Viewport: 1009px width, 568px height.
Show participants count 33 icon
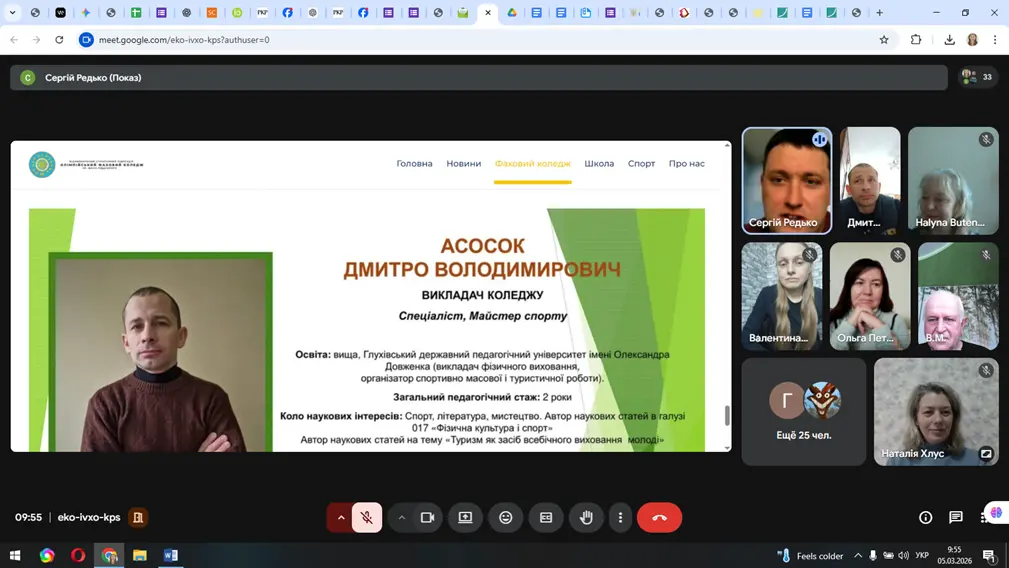977,77
